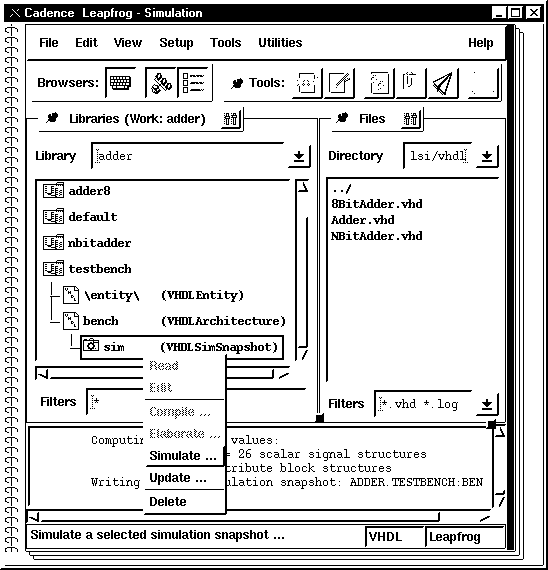
Task: Select NBitAdder.vhd in Files list
Action: pyautogui.click(x=377, y=236)
